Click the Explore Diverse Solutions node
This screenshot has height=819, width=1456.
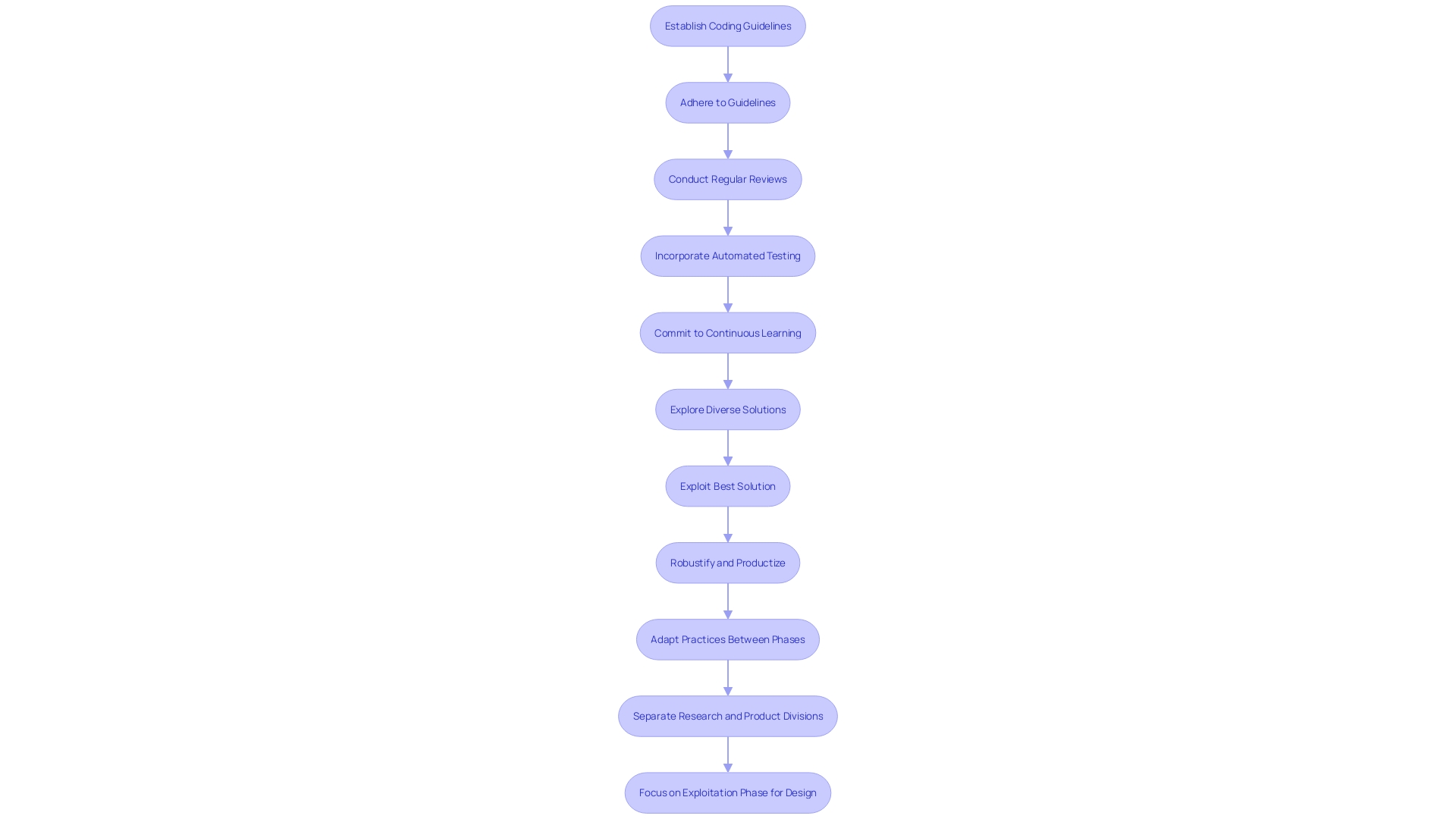point(728,409)
